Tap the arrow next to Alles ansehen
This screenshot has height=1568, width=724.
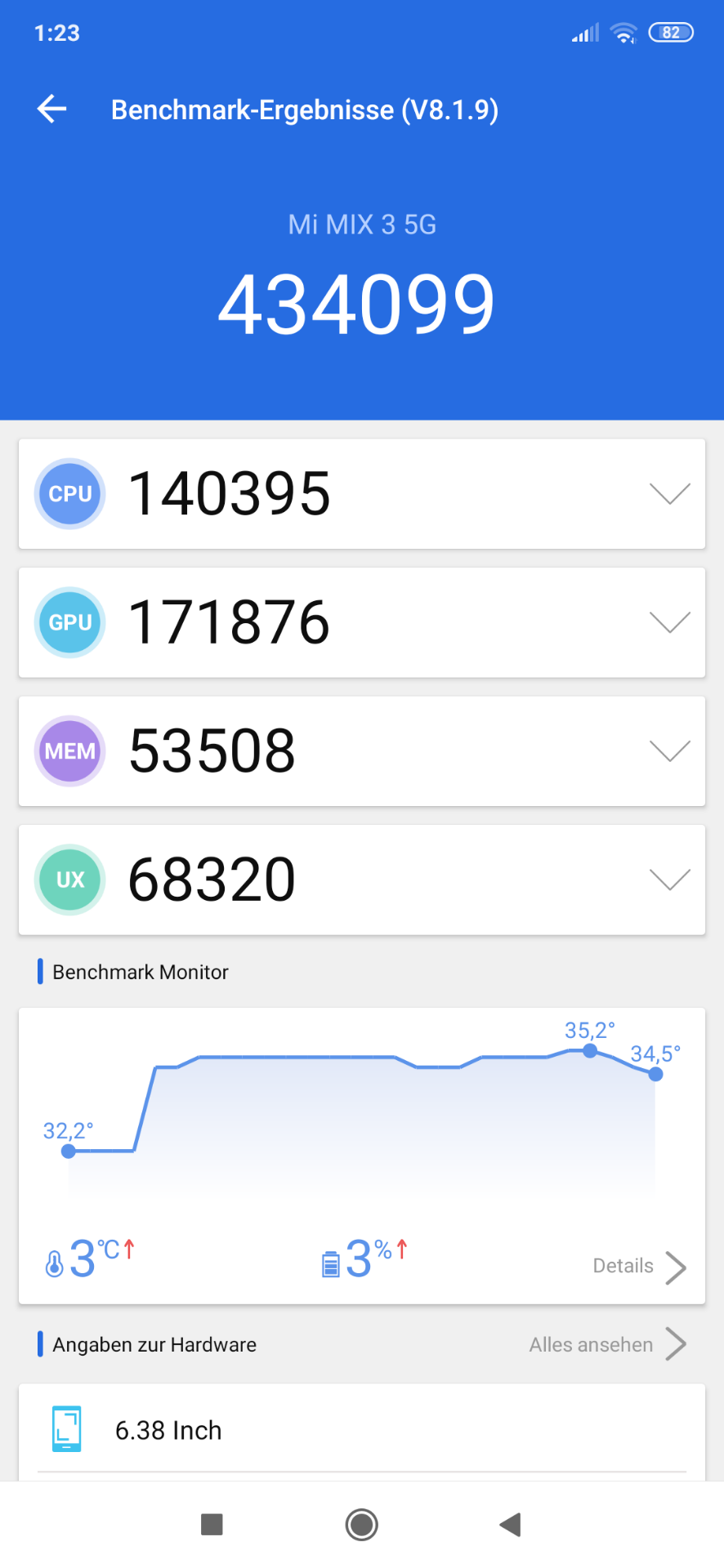(x=676, y=1344)
